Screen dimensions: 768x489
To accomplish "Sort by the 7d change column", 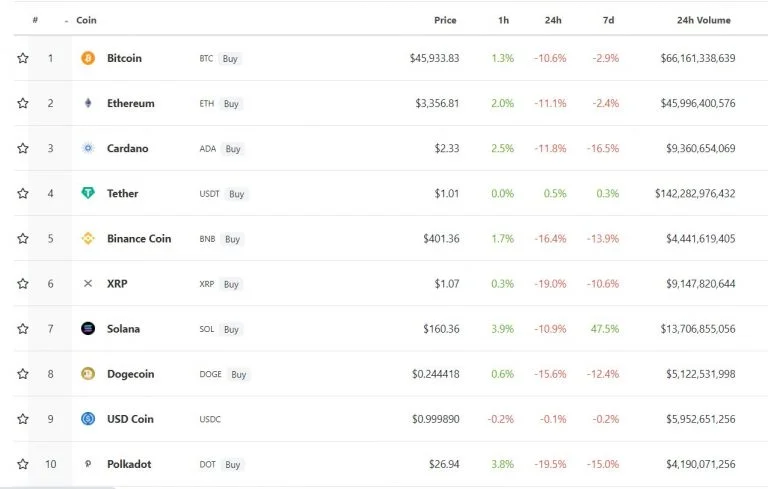I will pos(608,20).
